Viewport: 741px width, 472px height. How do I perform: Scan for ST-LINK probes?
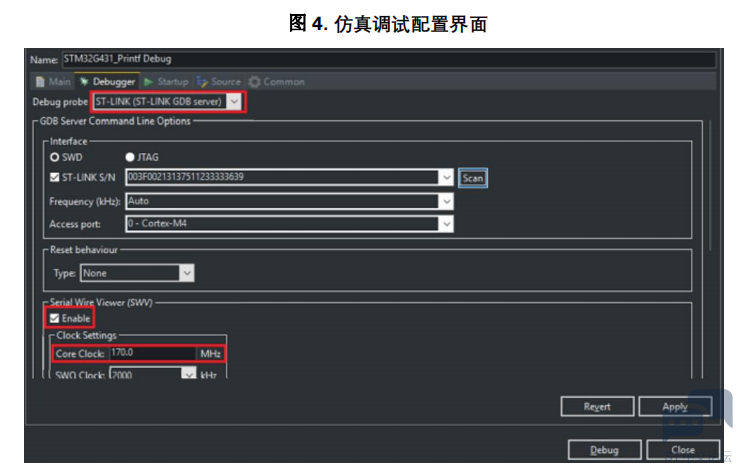point(473,178)
